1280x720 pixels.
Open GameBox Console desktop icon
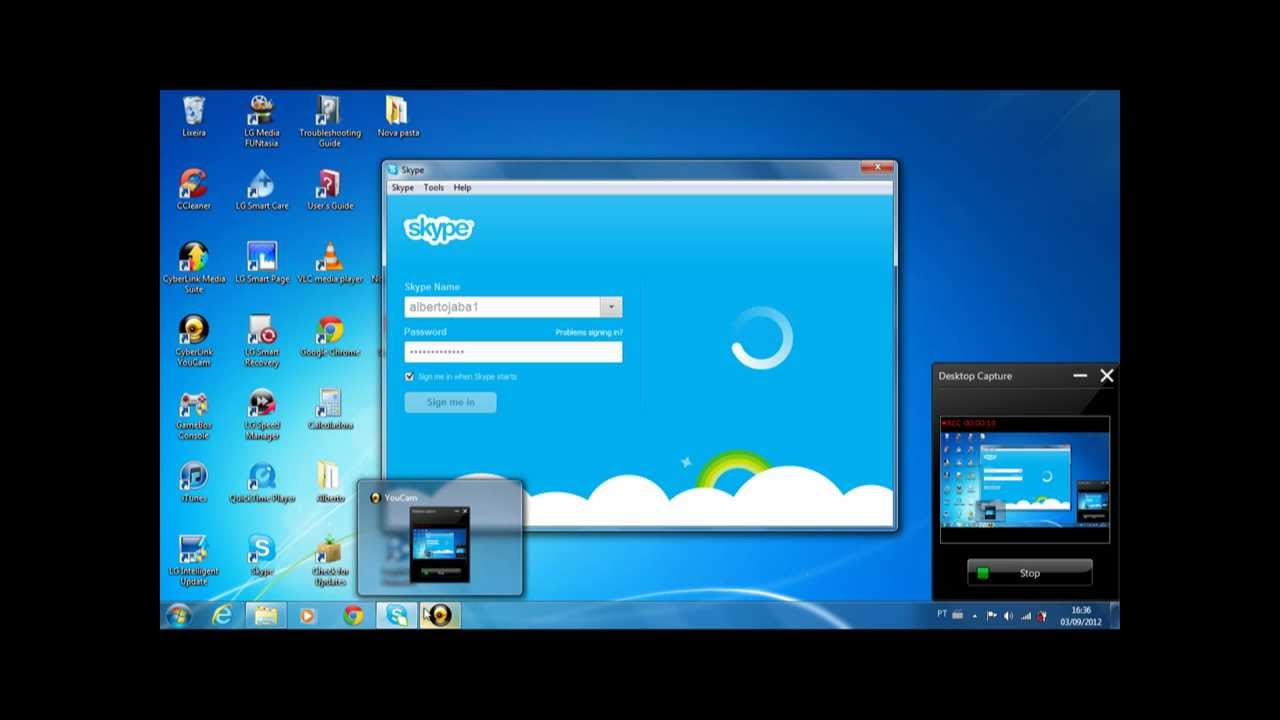tap(194, 414)
